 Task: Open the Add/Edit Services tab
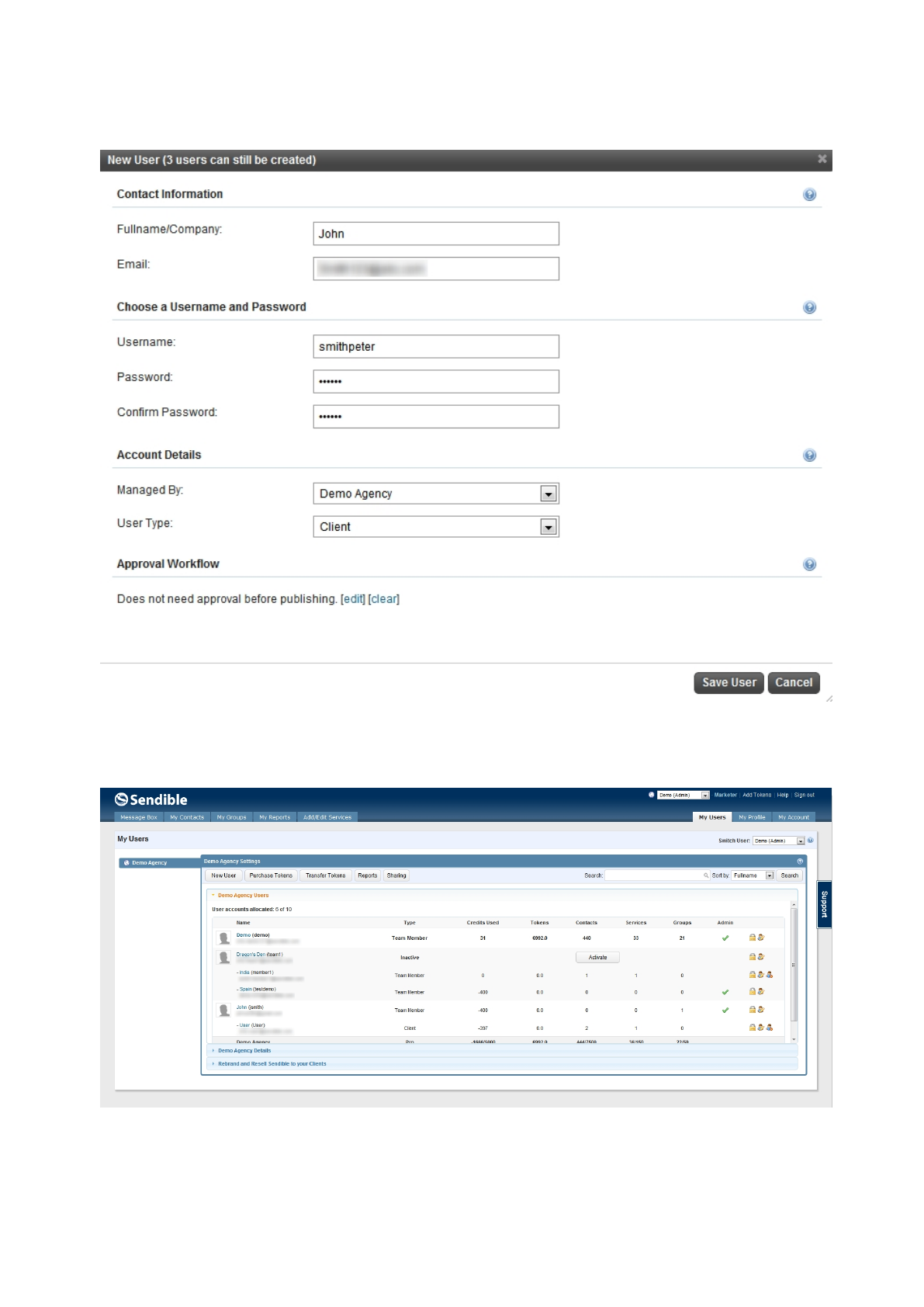click(x=327, y=817)
